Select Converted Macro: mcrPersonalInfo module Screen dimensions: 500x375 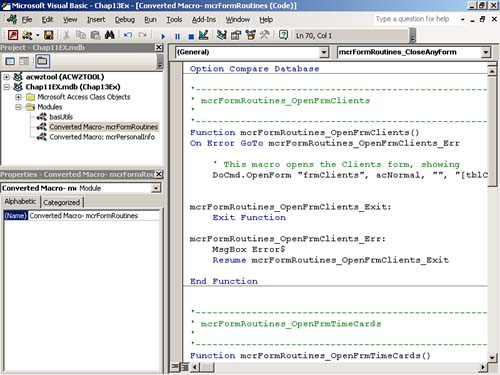tap(102, 137)
